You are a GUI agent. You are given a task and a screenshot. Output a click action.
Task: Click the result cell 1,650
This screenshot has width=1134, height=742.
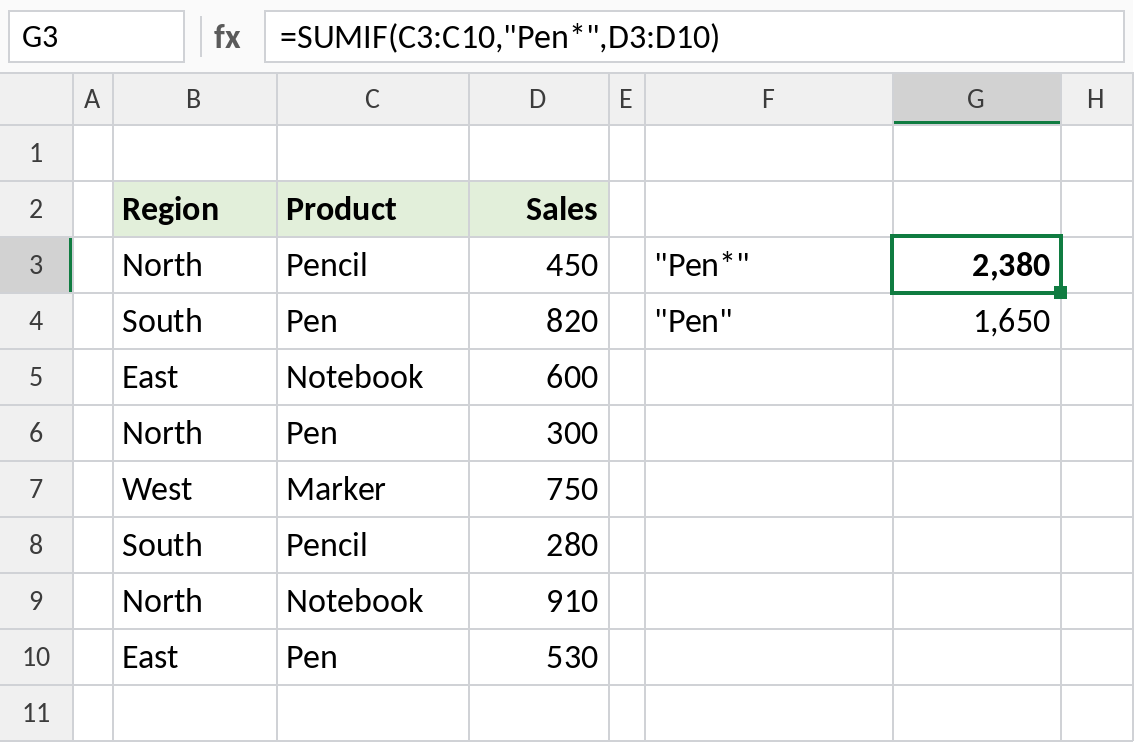(x=976, y=321)
